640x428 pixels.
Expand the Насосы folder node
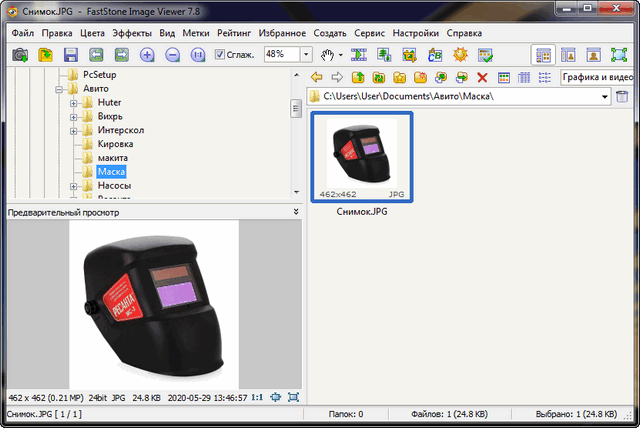[x=73, y=186]
